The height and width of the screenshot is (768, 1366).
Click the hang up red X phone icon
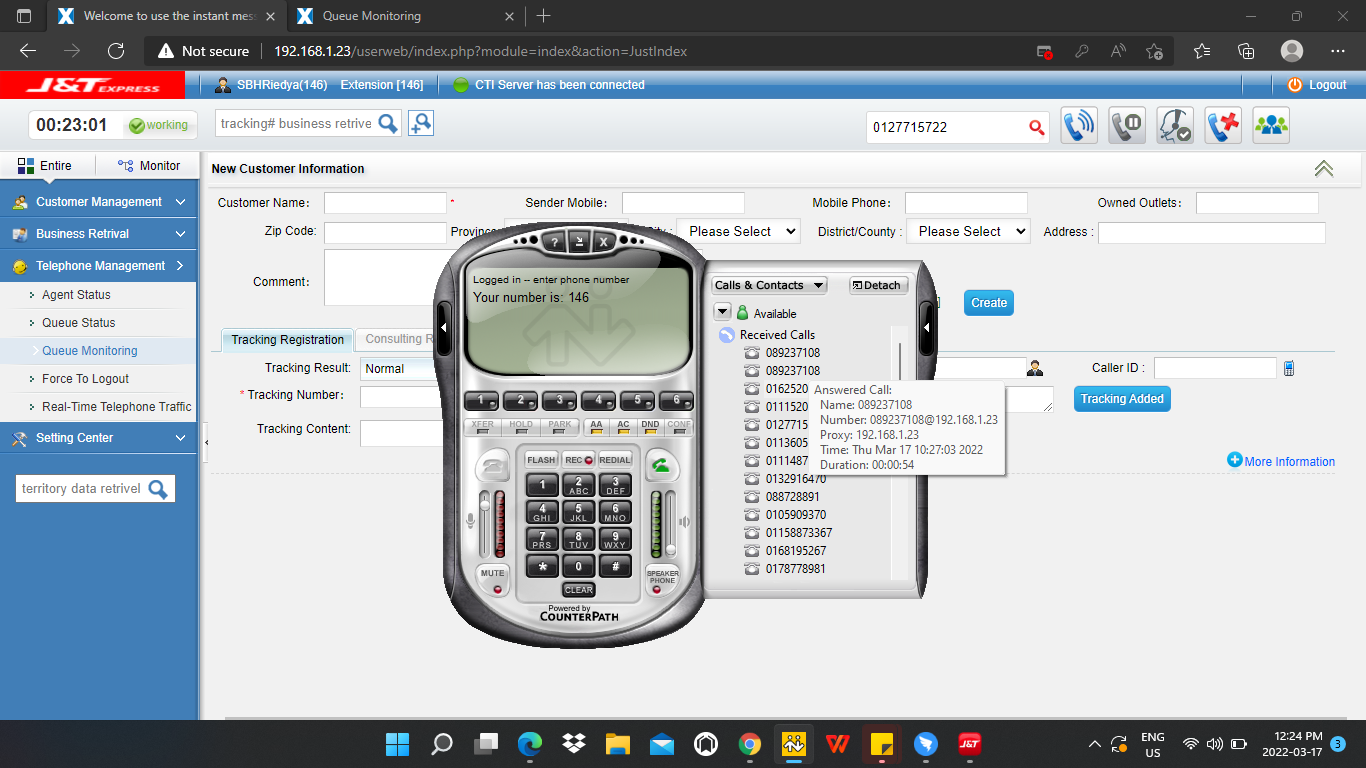pos(1223,126)
